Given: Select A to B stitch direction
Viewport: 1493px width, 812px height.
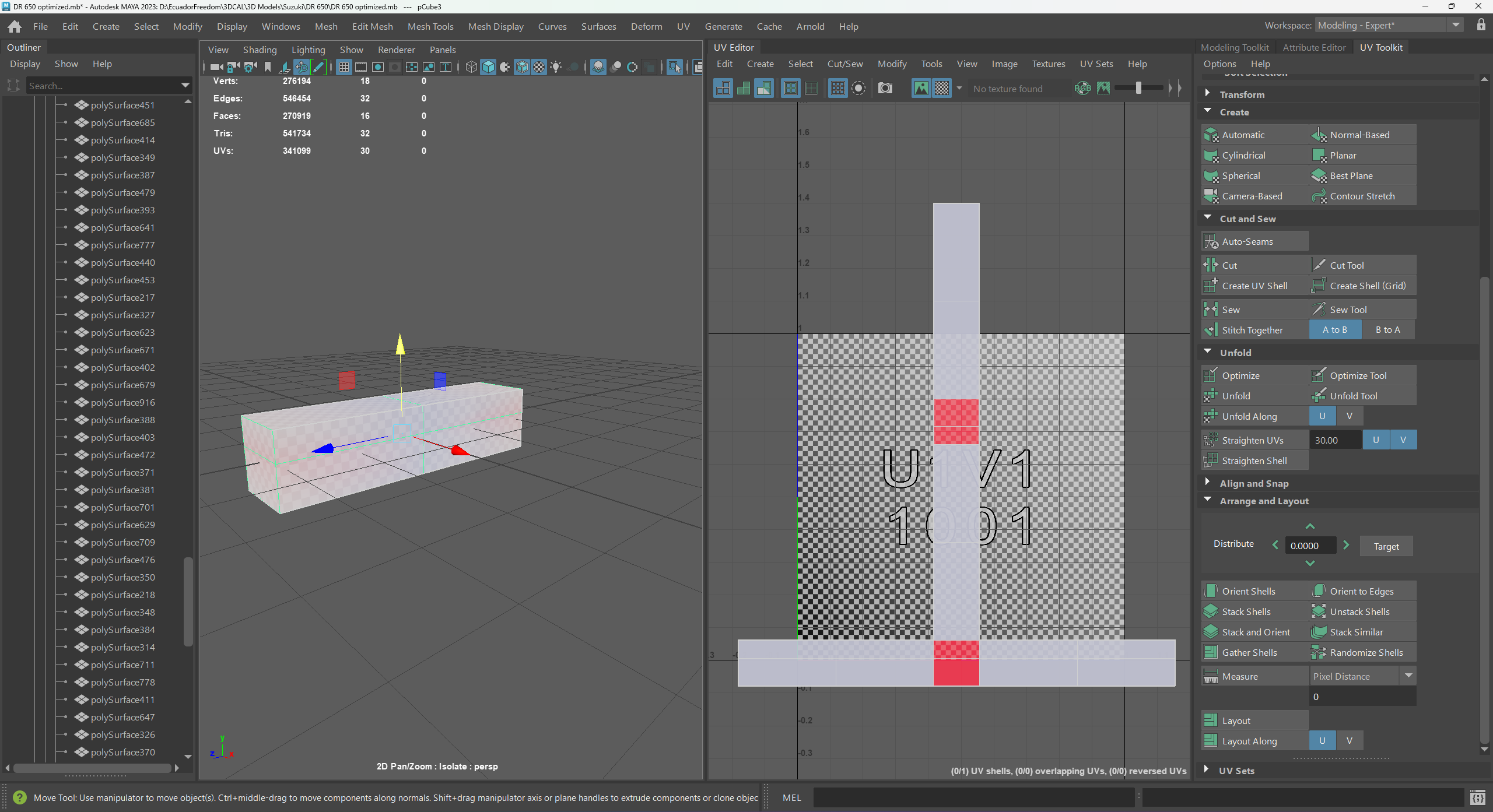Looking at the screenshot, I should pos(1335,330).
